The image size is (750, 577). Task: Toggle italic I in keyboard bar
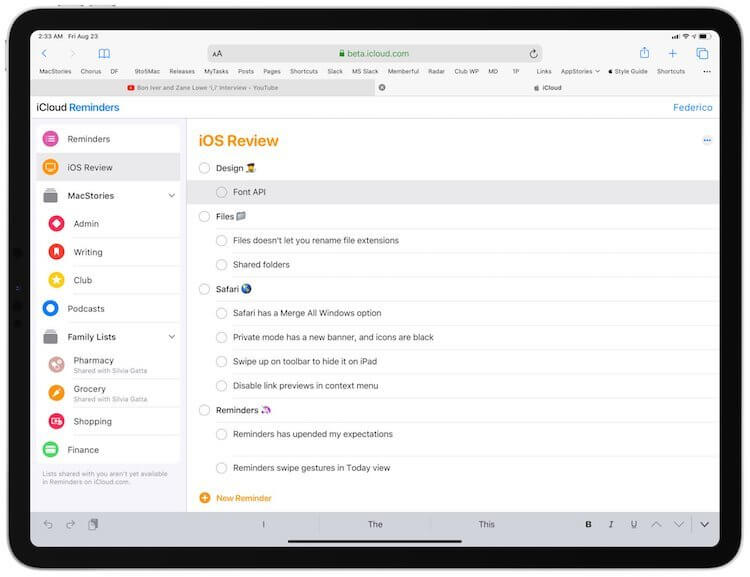point(611,524)
